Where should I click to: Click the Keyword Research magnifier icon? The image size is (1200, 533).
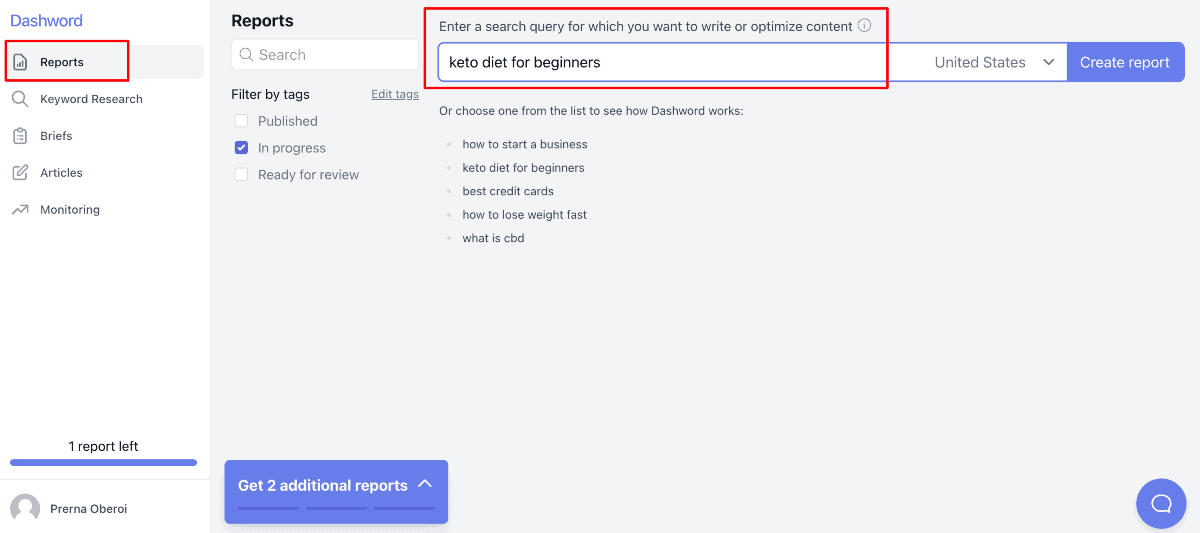pos(20,99)
